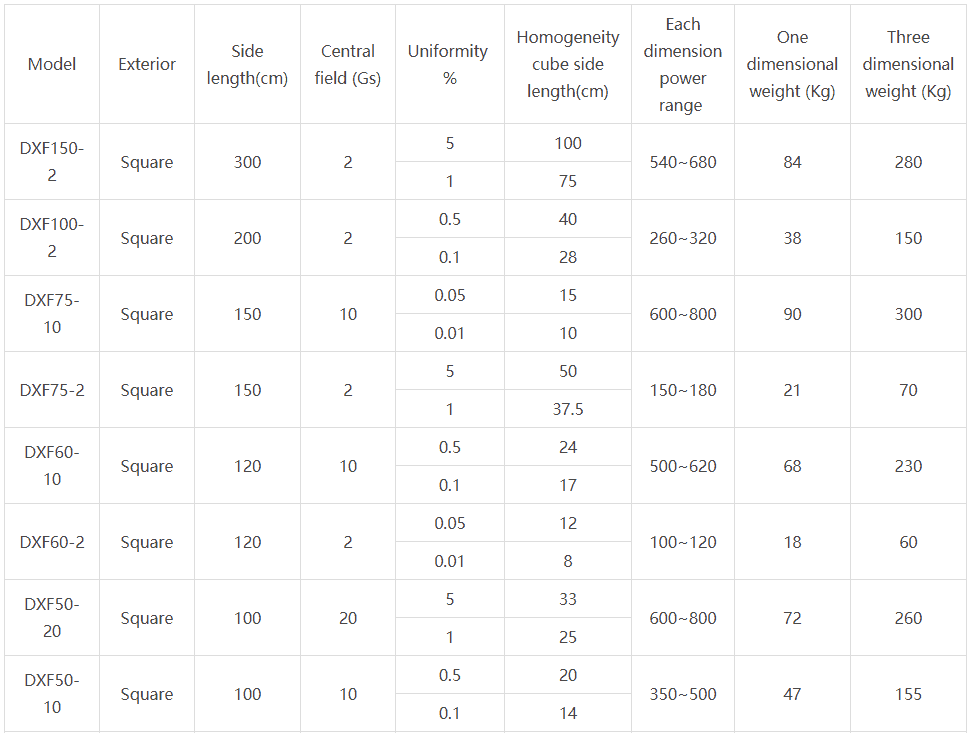Click the DXF100-2 model cell
Screen dimensions: 972x733
pos(52,238)
